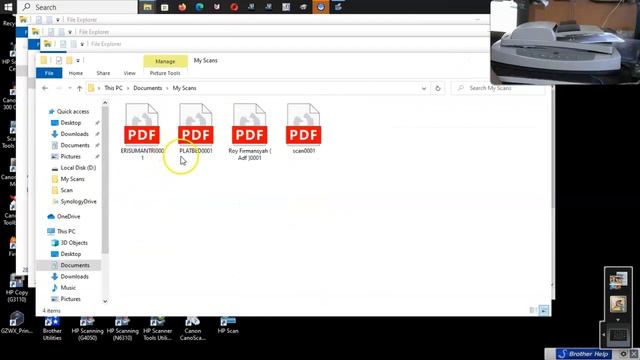The height and width of the screenshot is (360, 640).
Task: Open Local Disk (D:) in navigation pane
Action: 78,168
